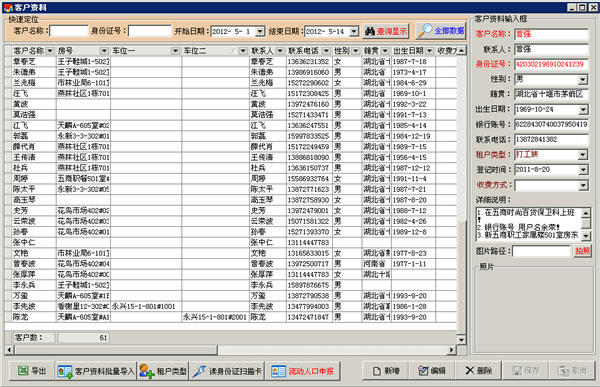Click the 全部数据 magnifier button
Image resolution: width=600 pixels, height=387 pixels.
coord(441,31)
